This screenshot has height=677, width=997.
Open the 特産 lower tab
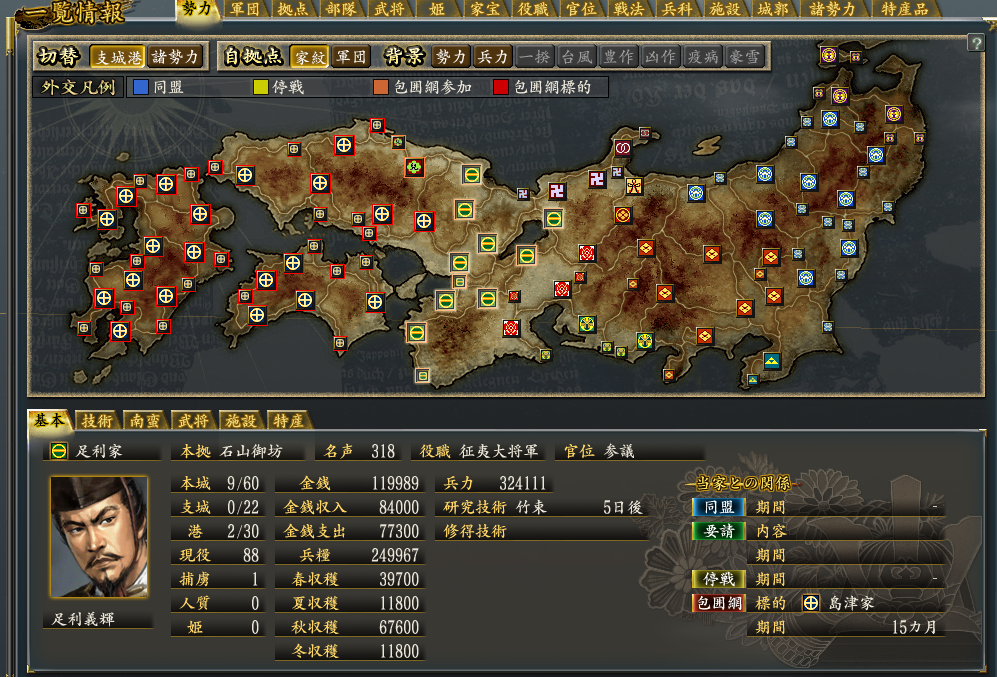click(289, 420)
